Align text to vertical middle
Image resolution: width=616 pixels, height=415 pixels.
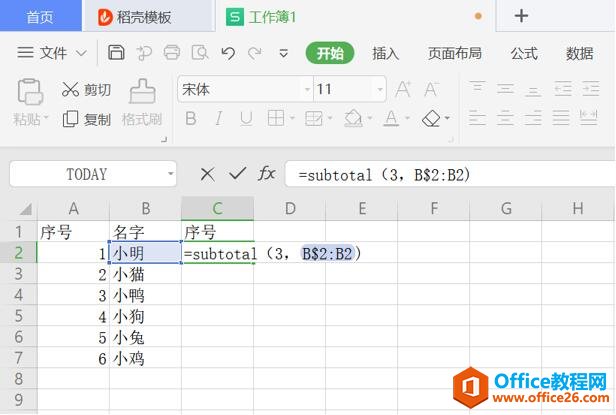click(505, 89)
